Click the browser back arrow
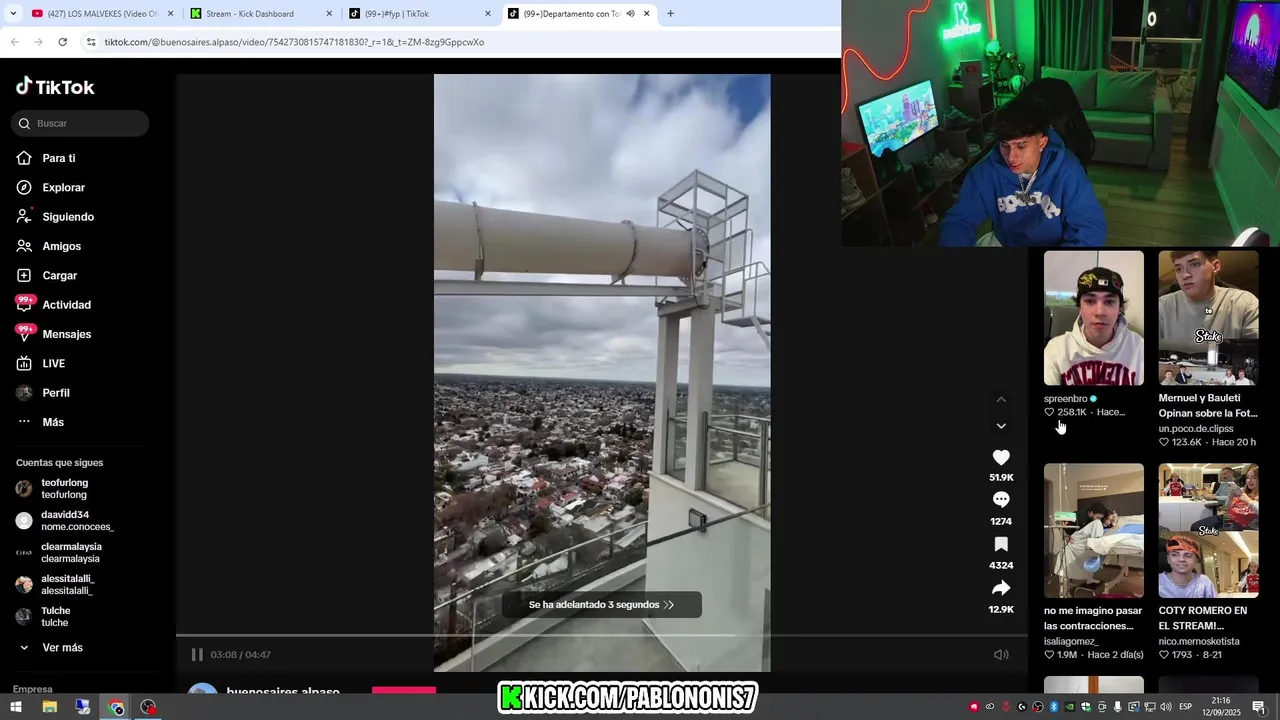Image resolution: width=1280 pixels, height=720 pixels. 14,42
